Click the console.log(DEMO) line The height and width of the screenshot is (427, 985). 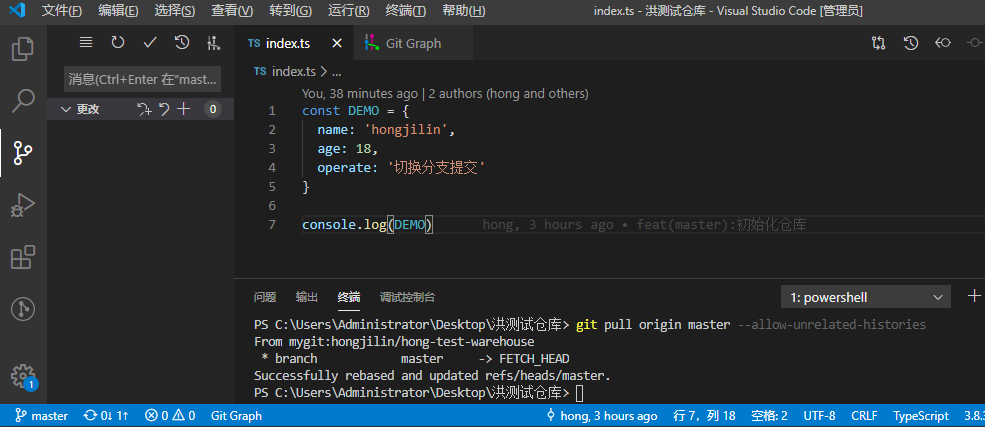[368, 224]
